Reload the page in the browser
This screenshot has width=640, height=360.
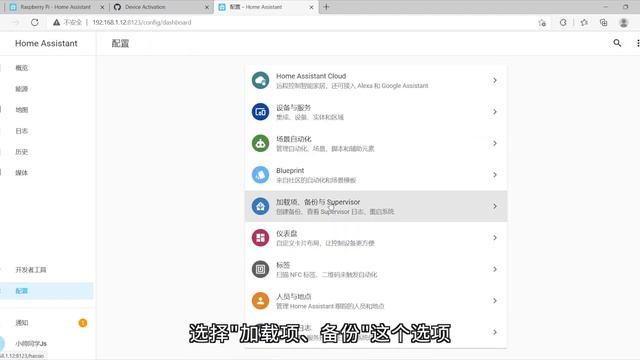point(35,22)
